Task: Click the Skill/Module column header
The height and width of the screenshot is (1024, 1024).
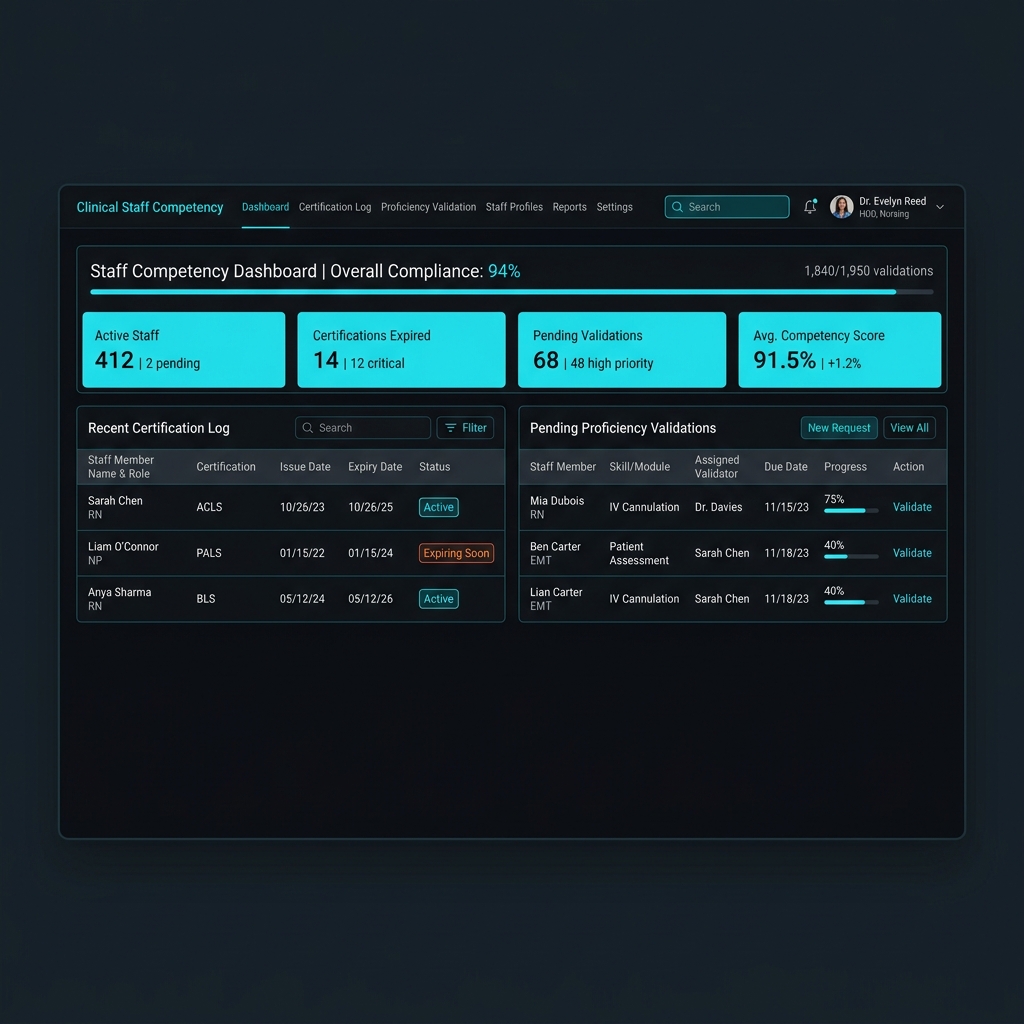Action: coord(639,466)
